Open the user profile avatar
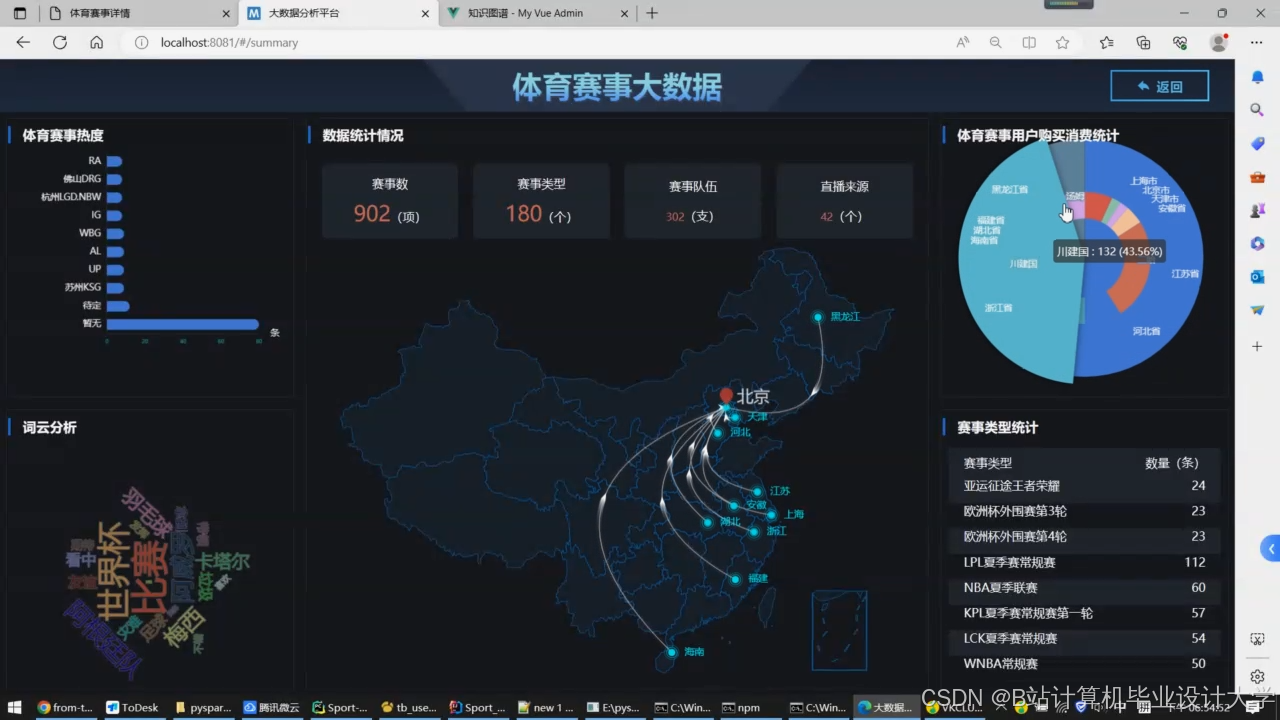This screenshot has width=1280, height=720. (1218, 42)
